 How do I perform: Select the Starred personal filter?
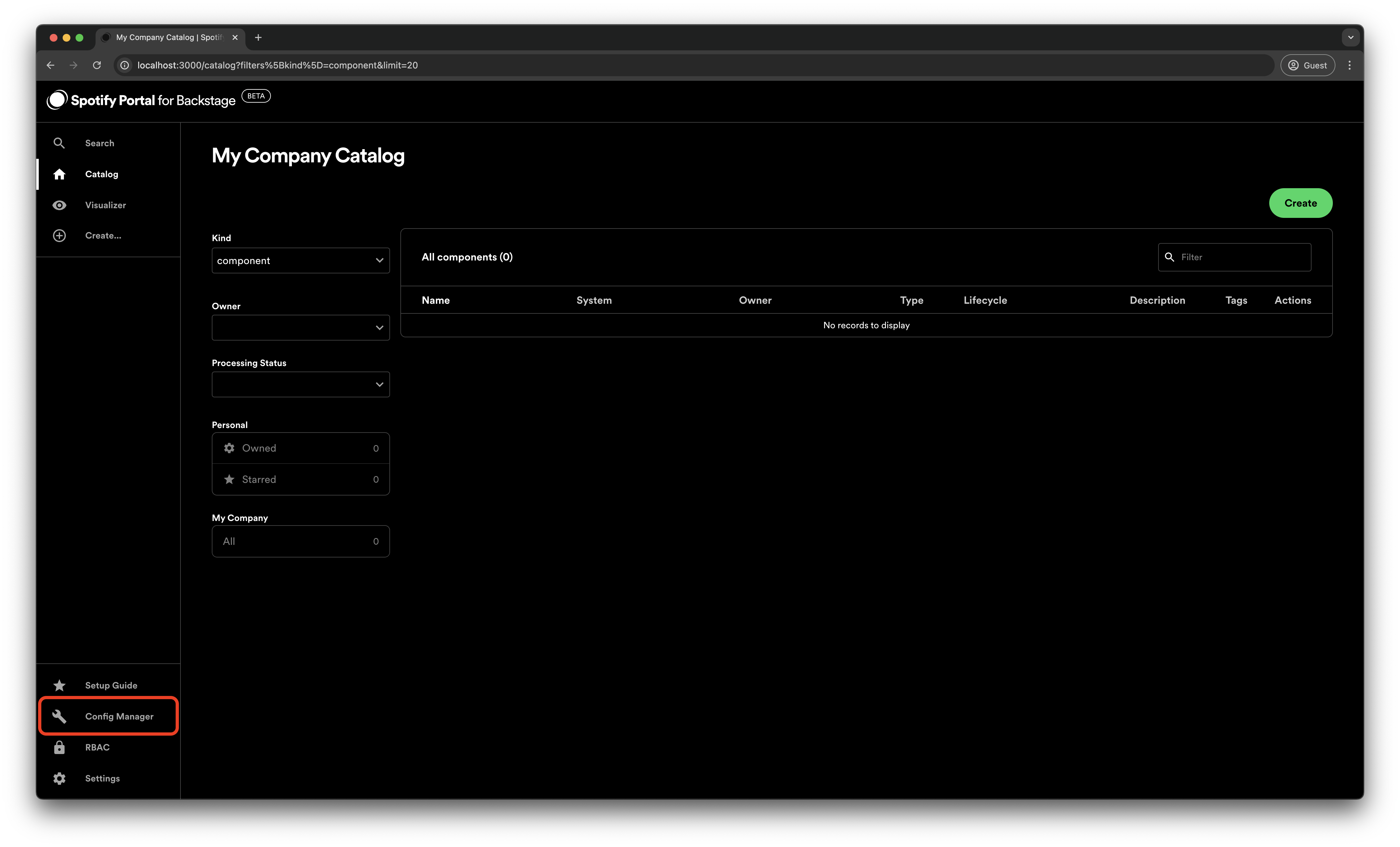301,479
